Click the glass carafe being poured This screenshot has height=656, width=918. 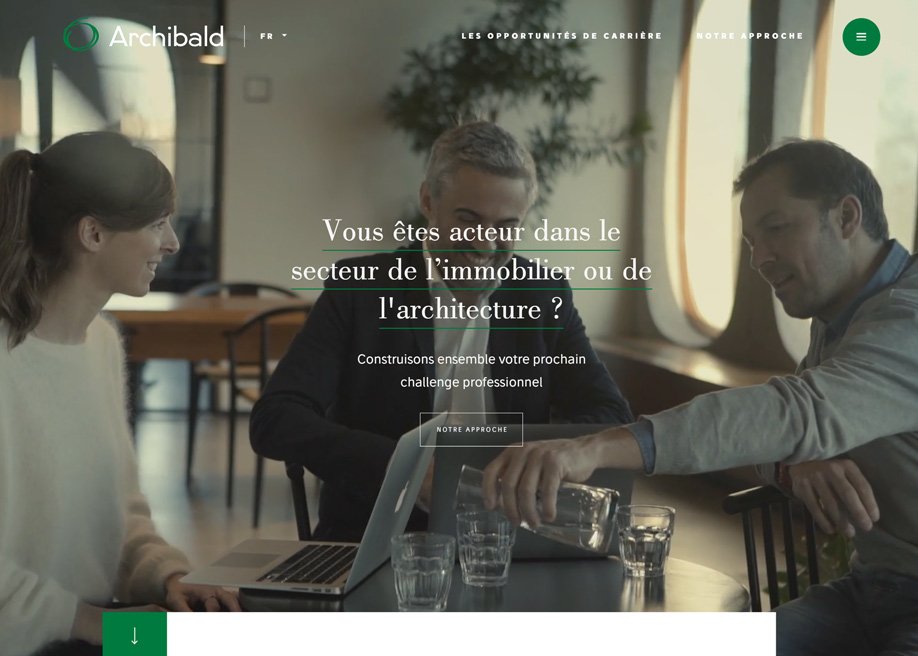click(x=539, y=507)
